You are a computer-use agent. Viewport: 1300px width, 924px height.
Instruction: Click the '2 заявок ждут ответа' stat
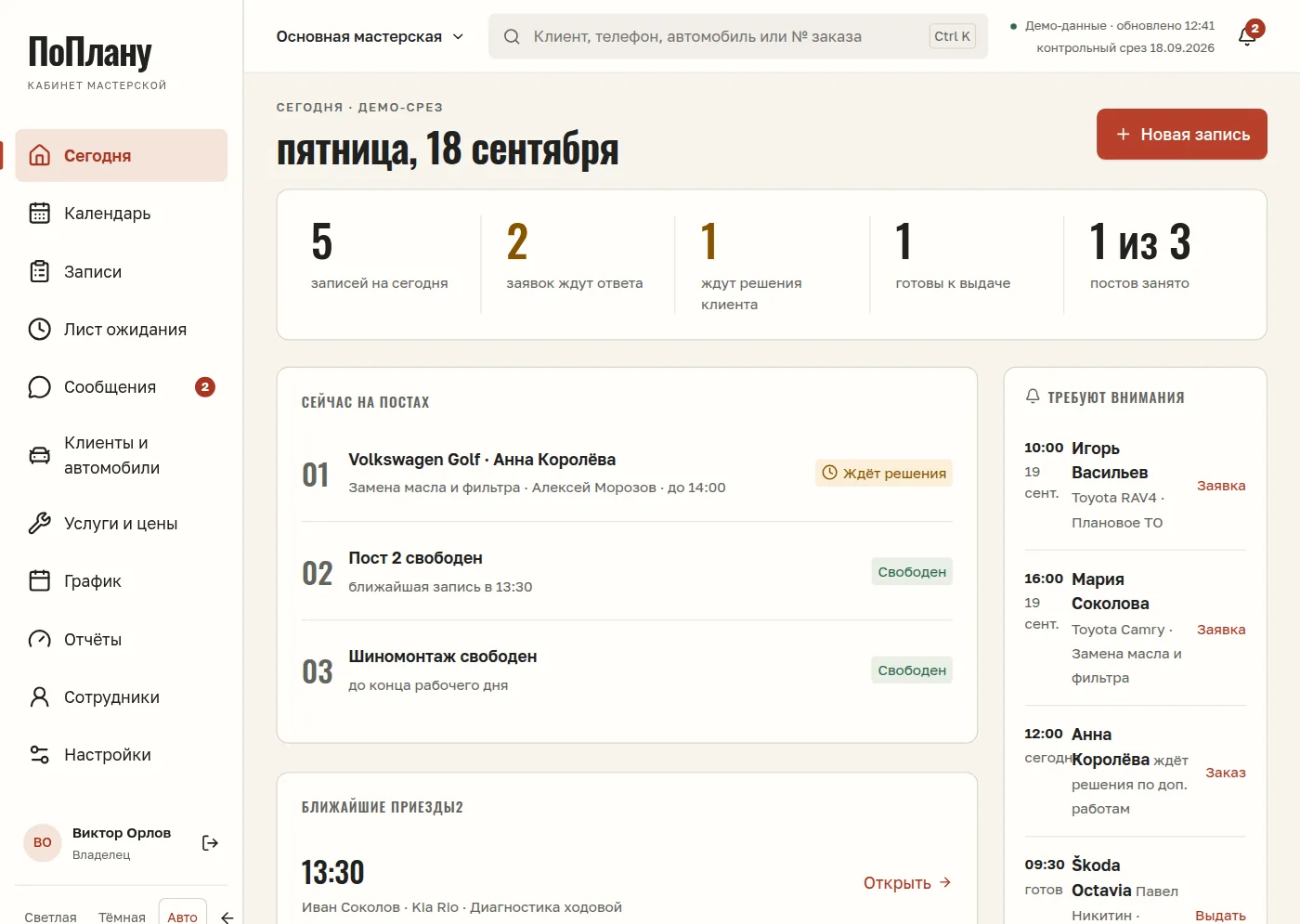pyautogui.click(x=575, y=256)
